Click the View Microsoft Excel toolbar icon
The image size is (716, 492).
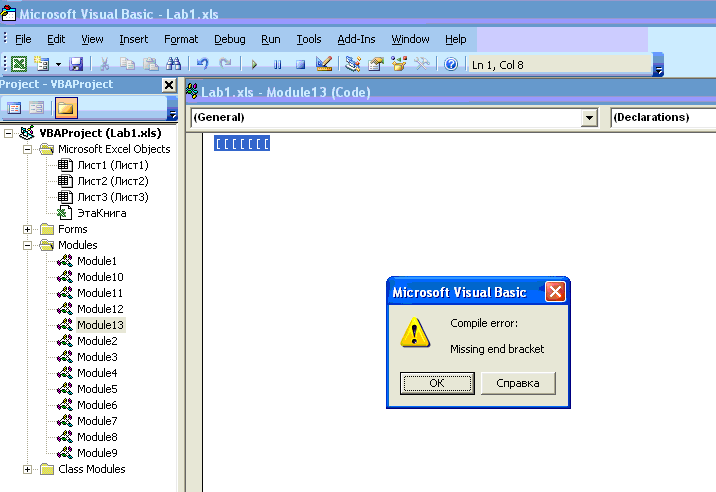[x=19, y=64]
